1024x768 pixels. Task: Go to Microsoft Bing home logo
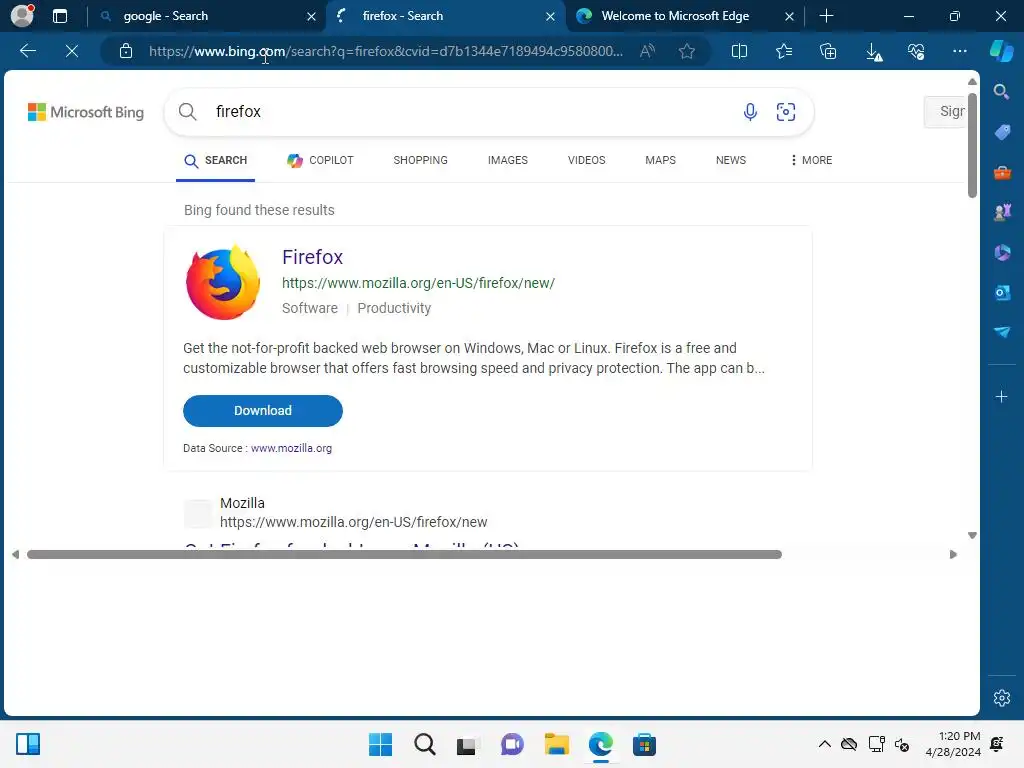click(86, 112)
